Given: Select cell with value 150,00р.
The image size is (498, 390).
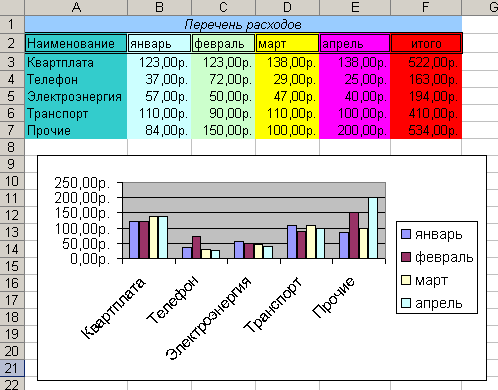Looking at the screenshot, I should (x=223, y=130).
